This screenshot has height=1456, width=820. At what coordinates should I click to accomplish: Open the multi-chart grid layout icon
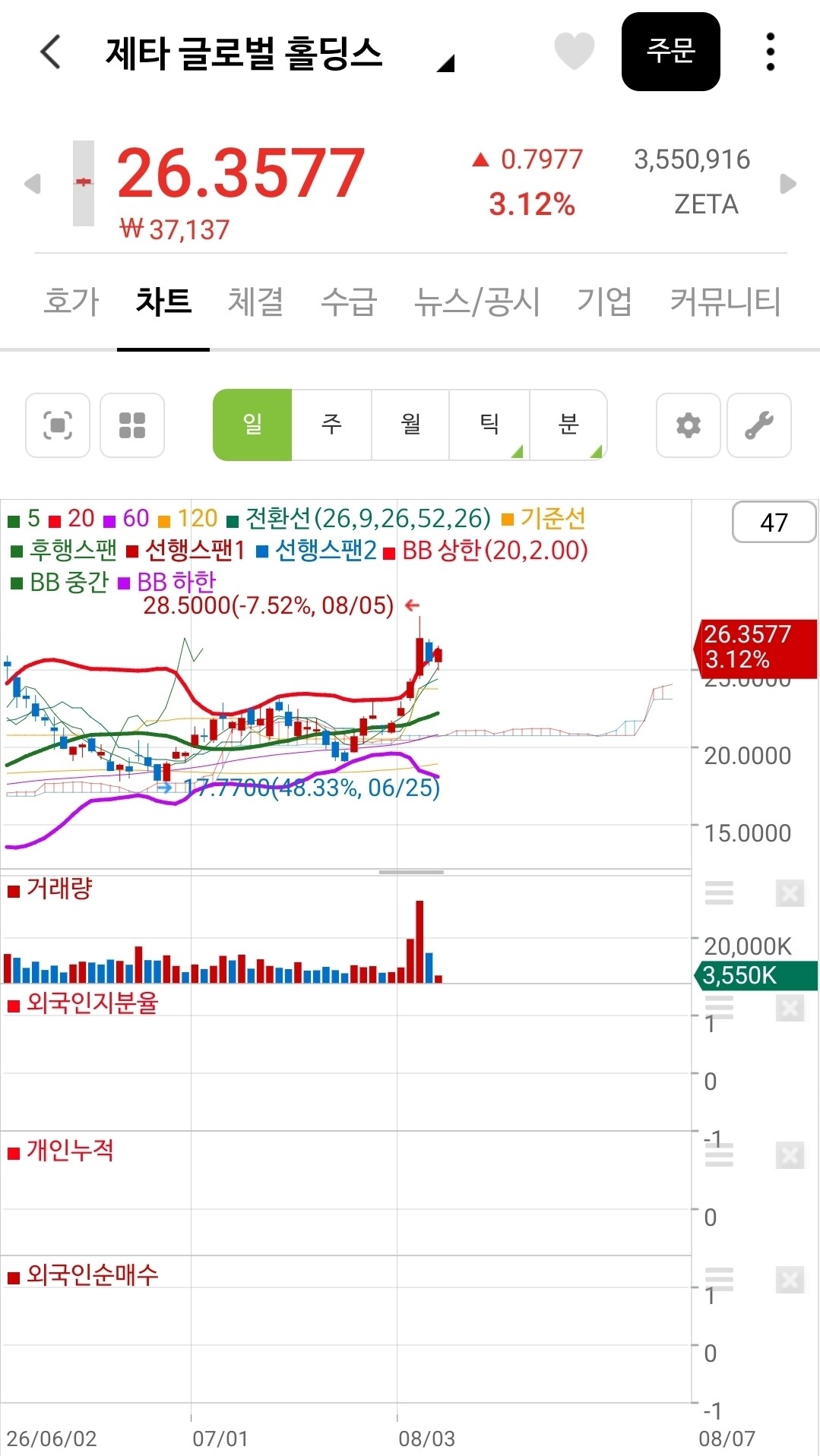(132, 425)
